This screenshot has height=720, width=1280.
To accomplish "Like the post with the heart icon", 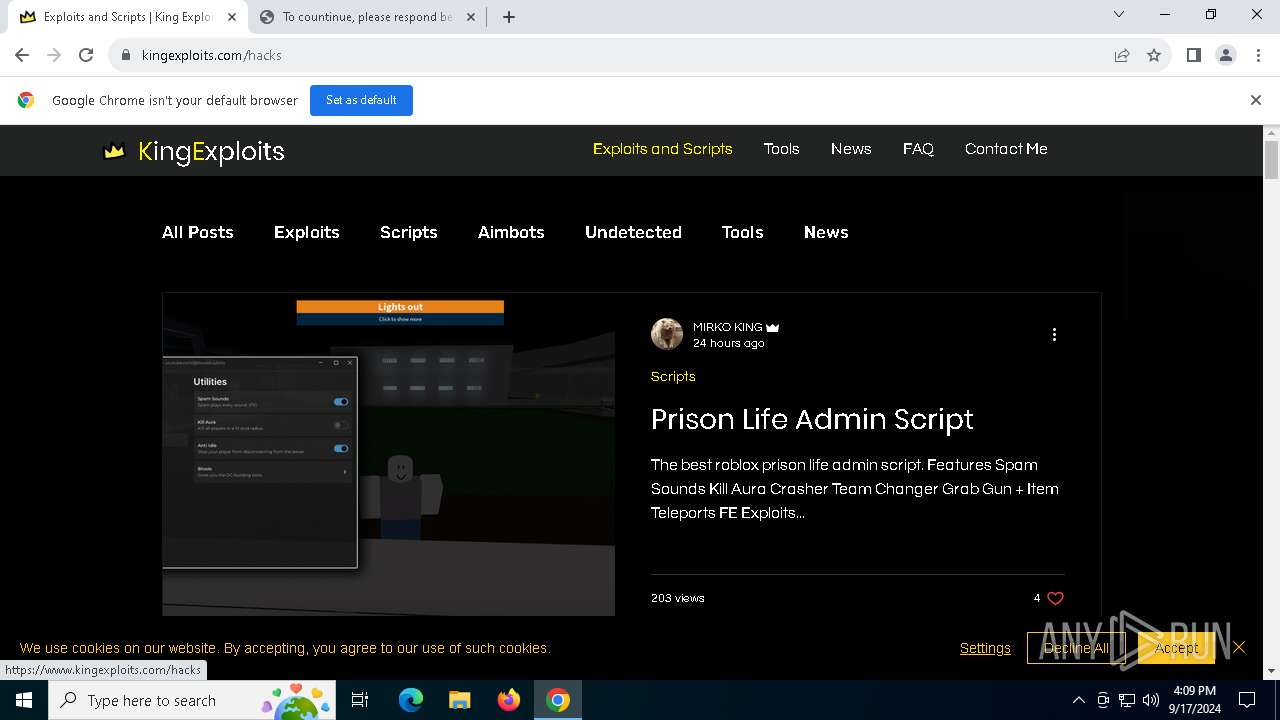I will click(1055, 598).
